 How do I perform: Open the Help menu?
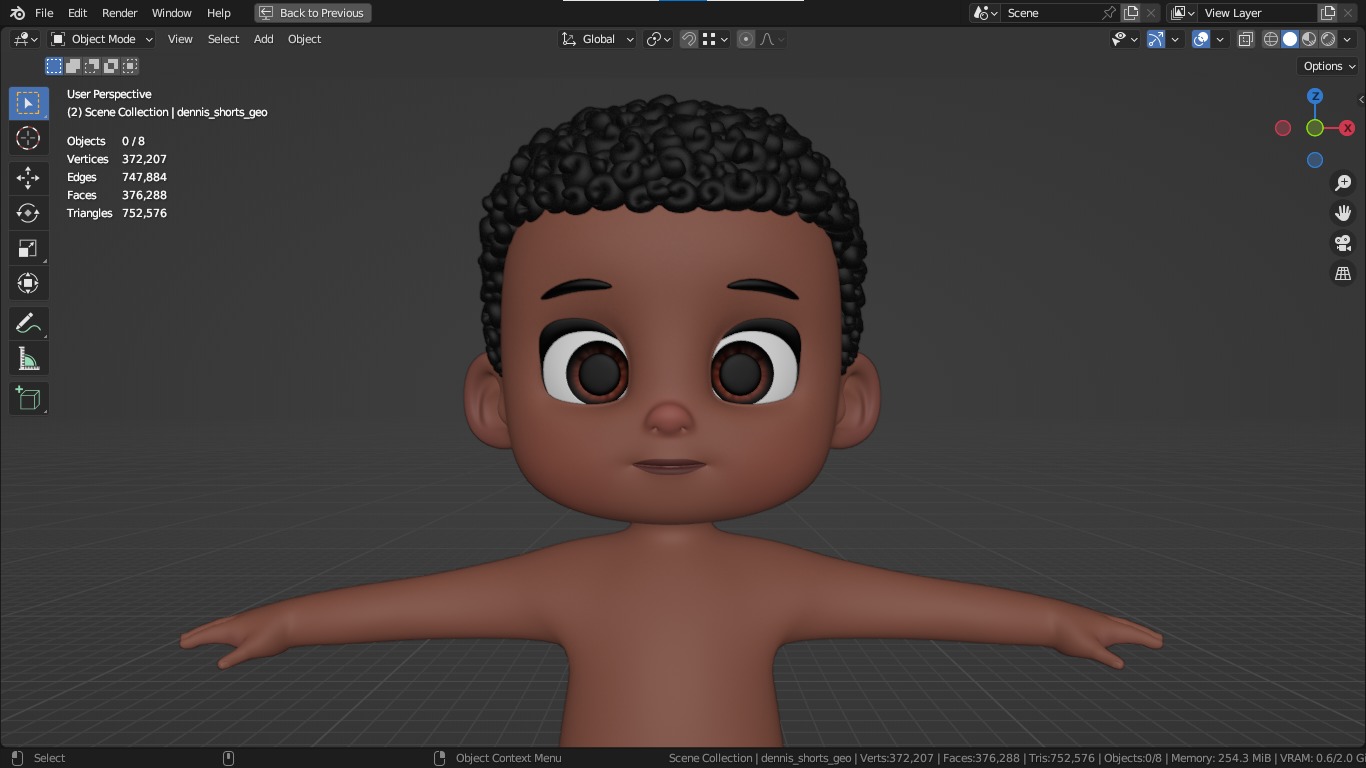point(219,13)
